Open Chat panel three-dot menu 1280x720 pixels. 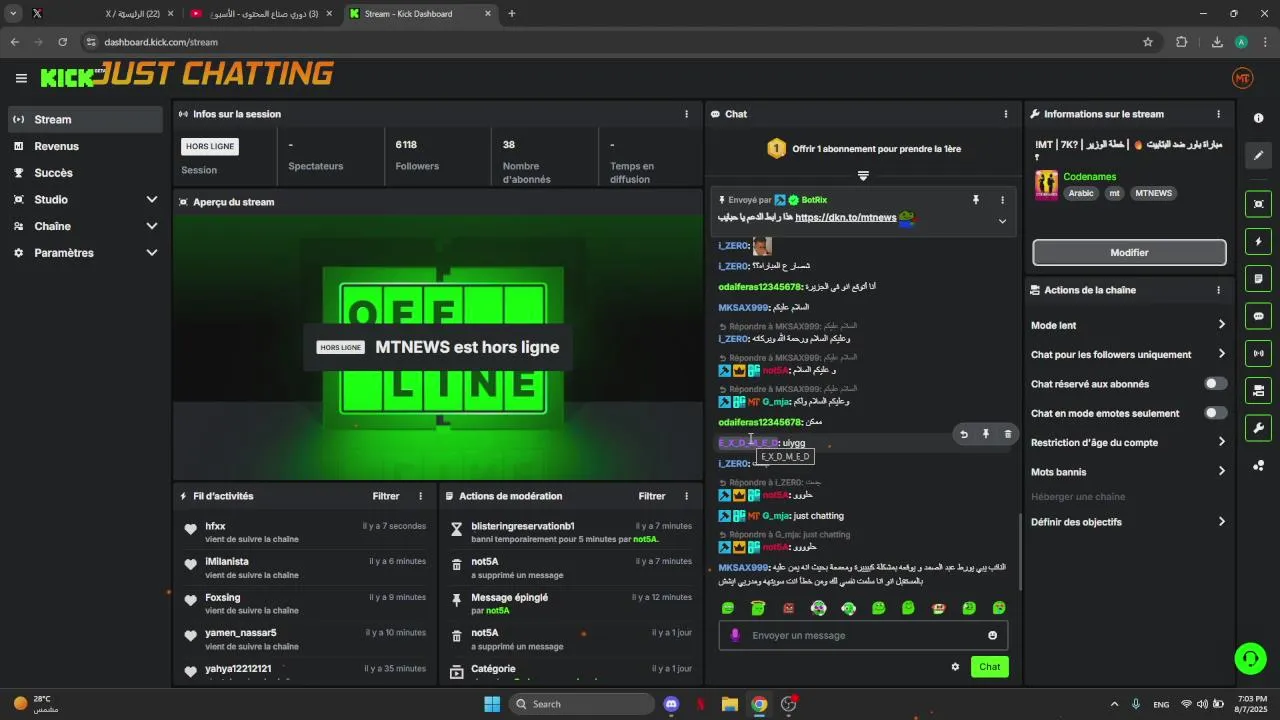click(1005, 114)
